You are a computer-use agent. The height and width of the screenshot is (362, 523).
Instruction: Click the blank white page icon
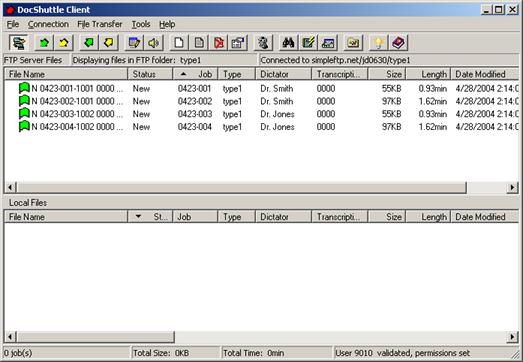point(179,43)
